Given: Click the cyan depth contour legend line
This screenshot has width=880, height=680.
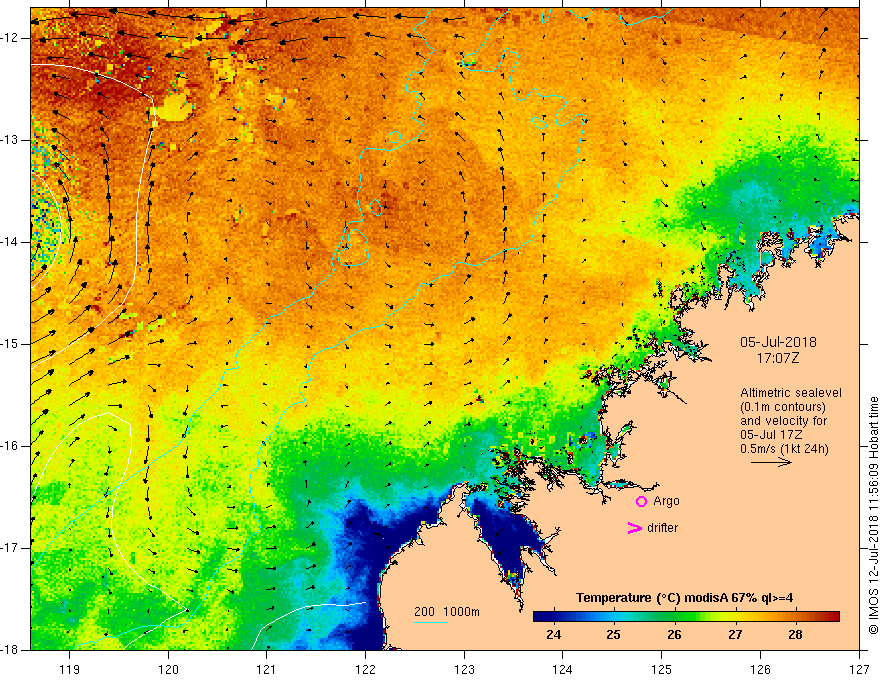Looking at the screenshot, I should coord(430,622).
